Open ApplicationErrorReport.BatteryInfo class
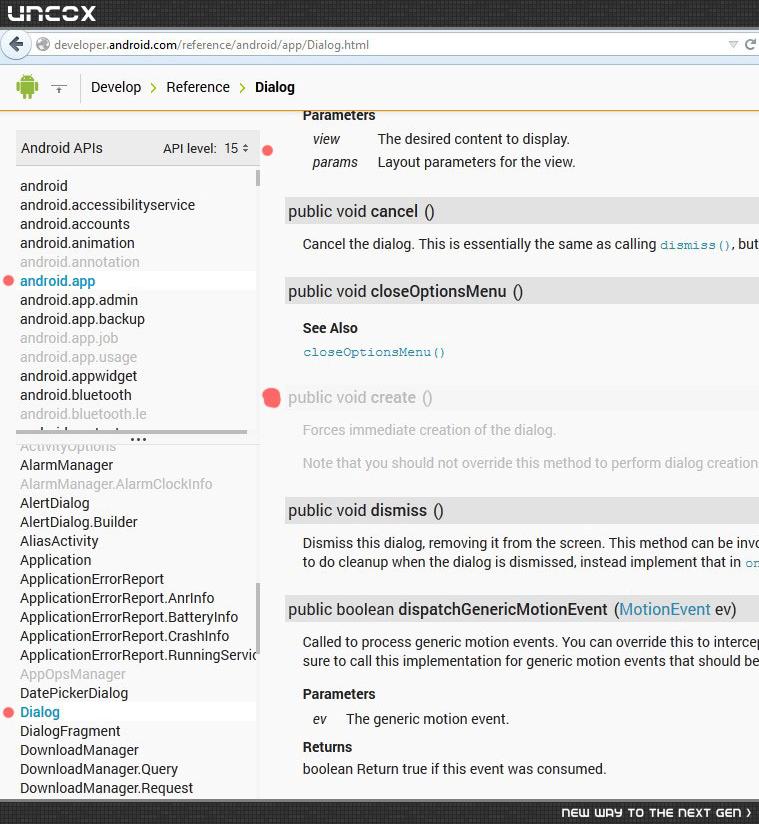The width and height of the screenshot is (759, 824). [129, 617]
